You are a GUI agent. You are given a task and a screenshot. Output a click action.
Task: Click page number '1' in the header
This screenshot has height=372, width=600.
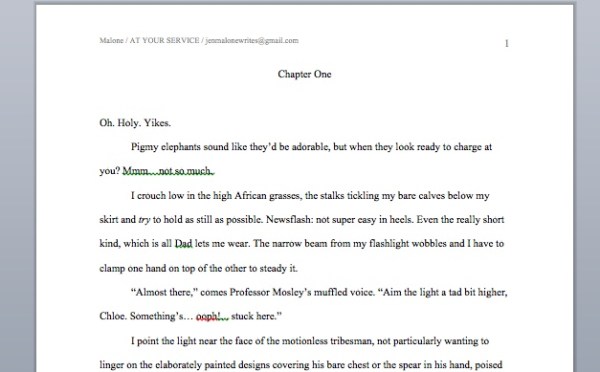(x=507, y=43)
